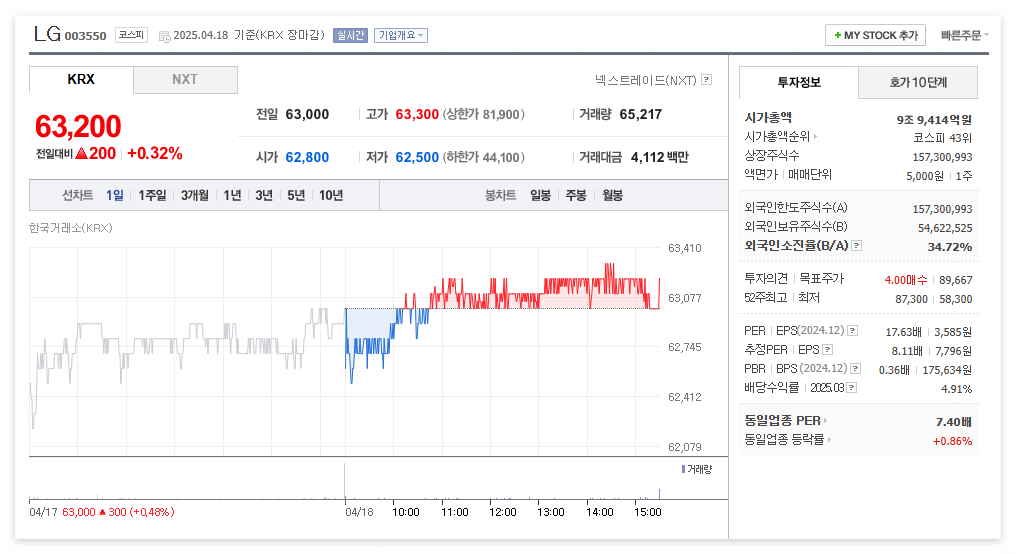Click the 거래대금 value 4,112 백만
This screenshot has width=1016, height=554.
coord(660,157)
